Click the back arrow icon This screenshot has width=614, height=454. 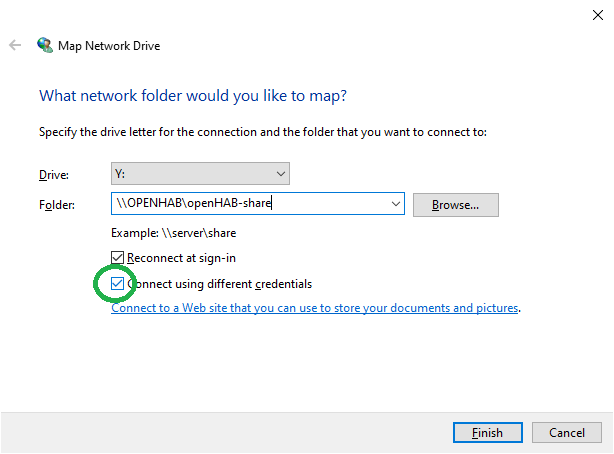click(15, 45)
